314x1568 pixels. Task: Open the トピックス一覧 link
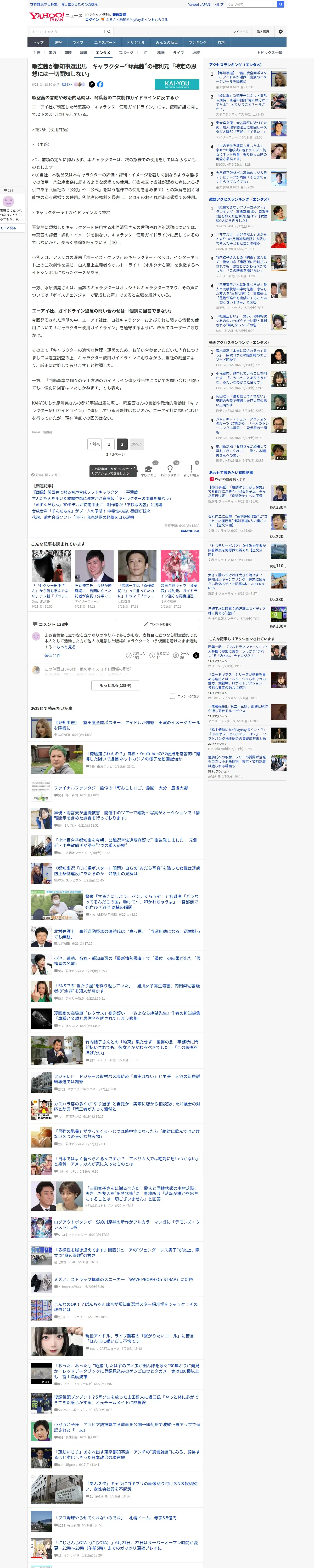point(270,53)
